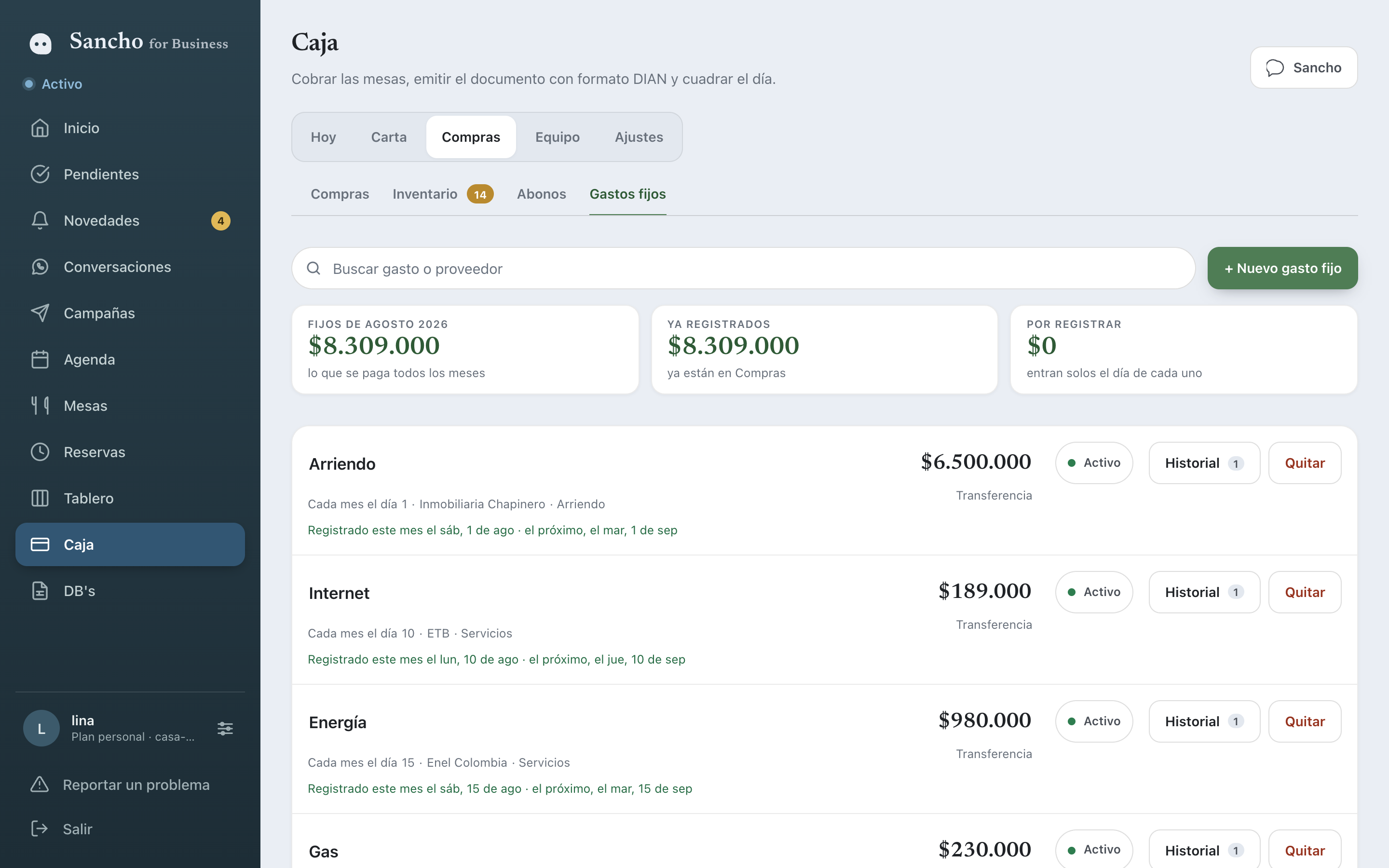Screen dimensions: 1389x868
Task: Click Quitar on the Energía row
Action: point(1305,721)
